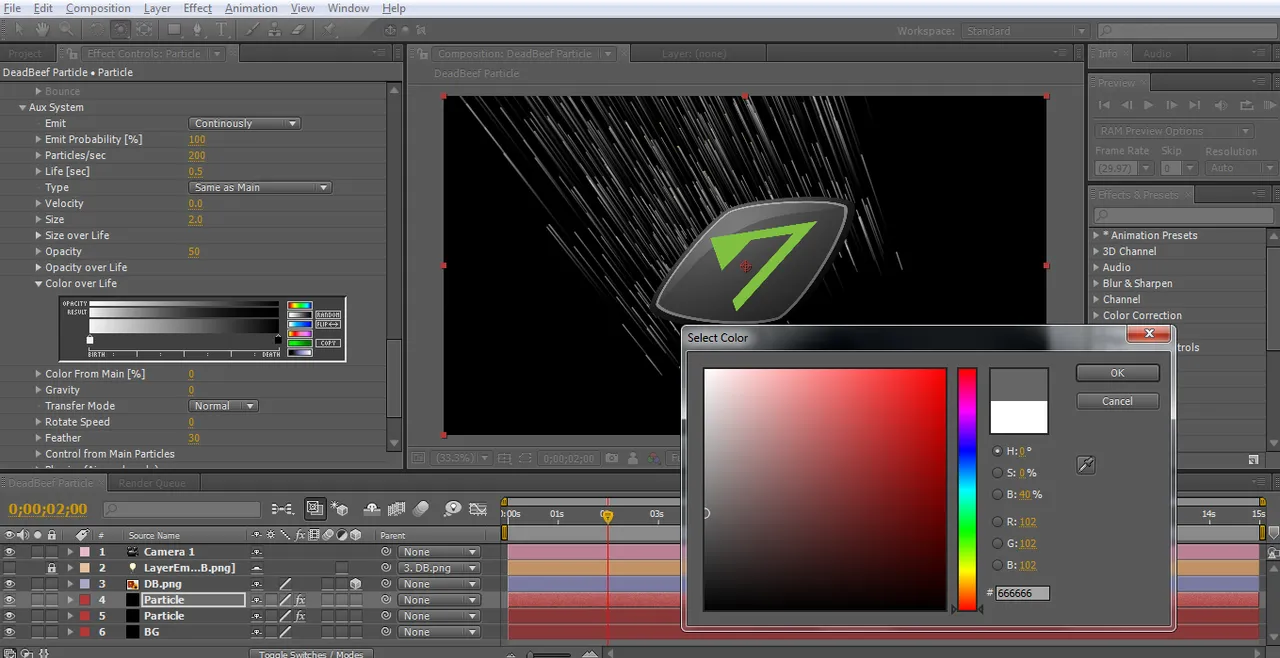This screenshot has width=1280, height=658.
Task: Open Parent dropdown for Camera 1 layer
Action: pyautogui.click(x=439, y=552)
